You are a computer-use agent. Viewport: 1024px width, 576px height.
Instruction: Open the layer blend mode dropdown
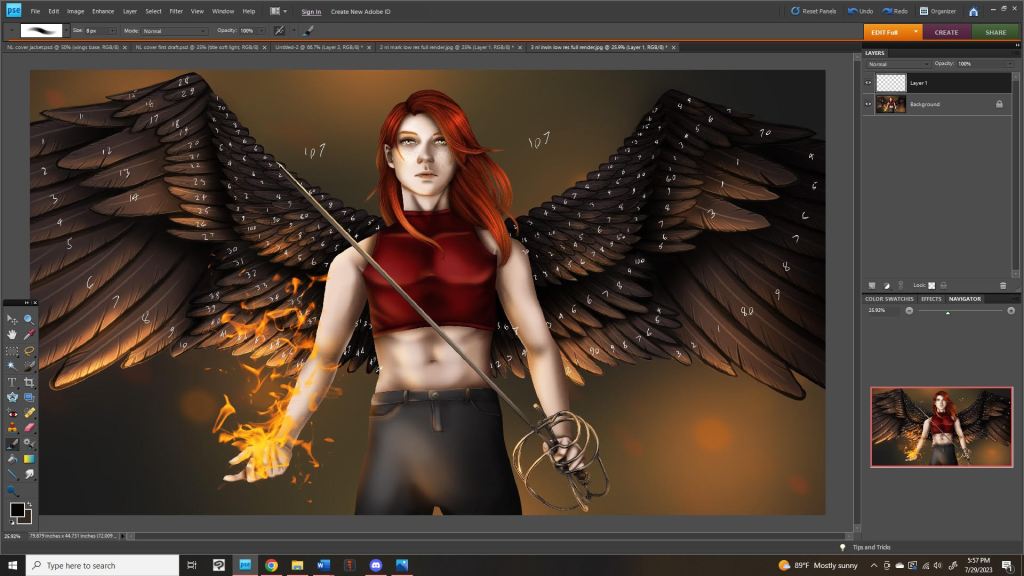[897, 63]
